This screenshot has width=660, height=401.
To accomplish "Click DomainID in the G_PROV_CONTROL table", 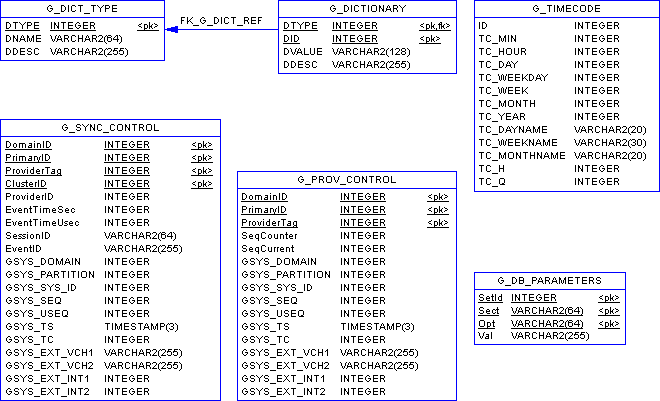I will pyautogui.click(x=264, y=197).
